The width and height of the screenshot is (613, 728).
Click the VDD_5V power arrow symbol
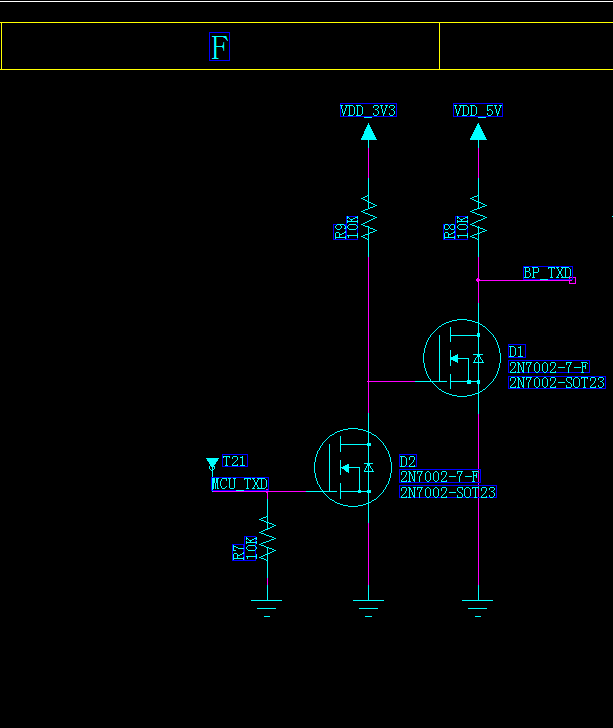pos(478,132)
